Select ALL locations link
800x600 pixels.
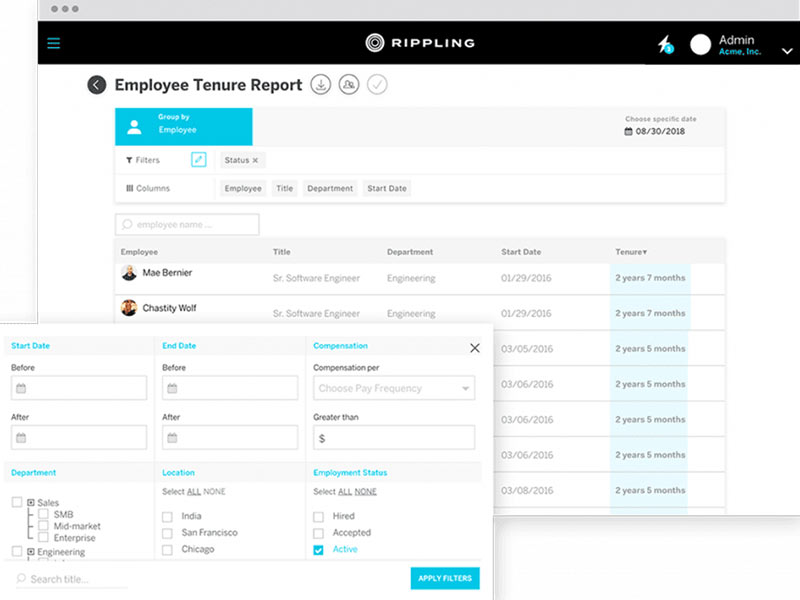[x=194, y=492]
